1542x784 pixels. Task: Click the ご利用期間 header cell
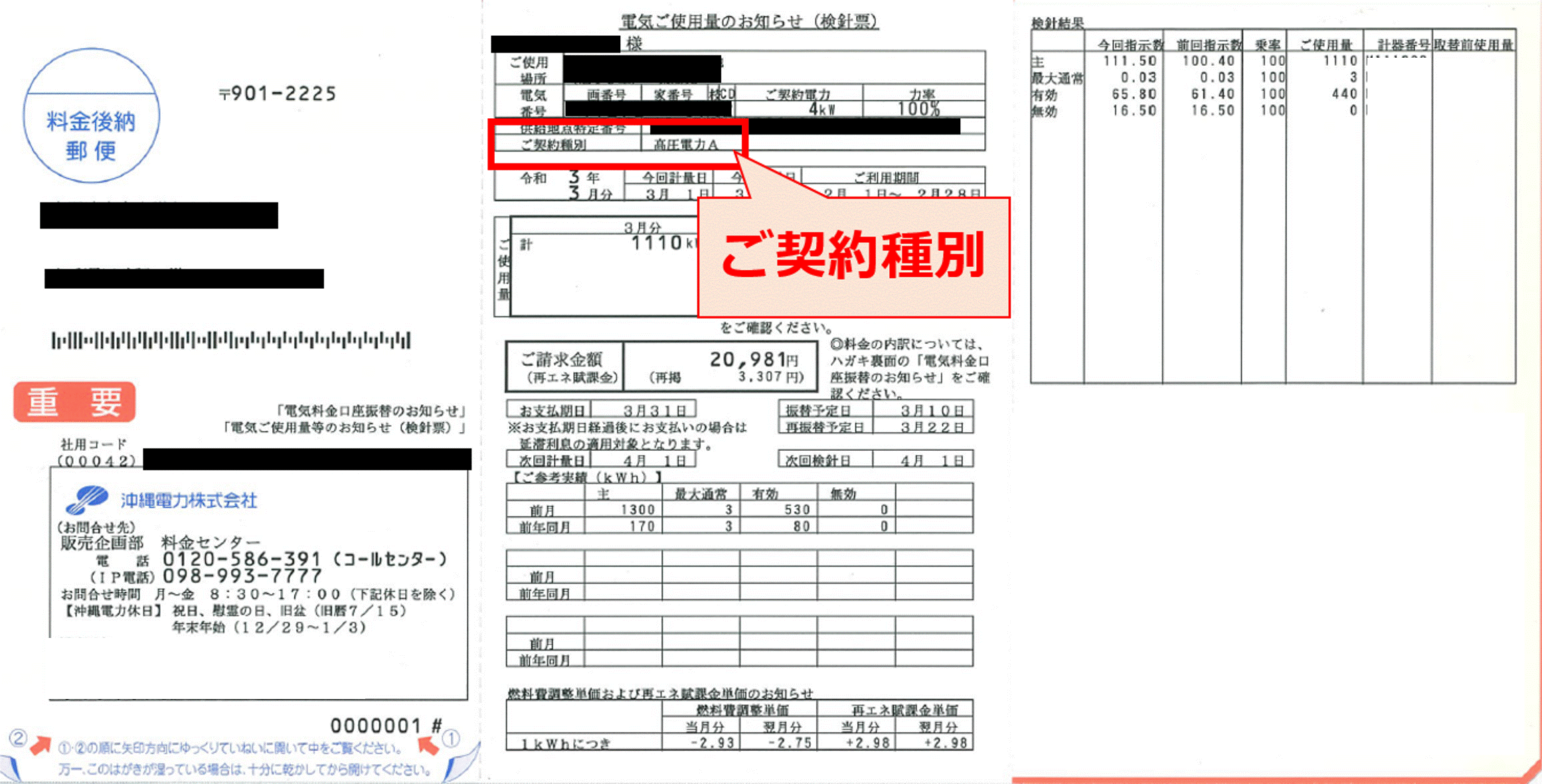[893, 177]
